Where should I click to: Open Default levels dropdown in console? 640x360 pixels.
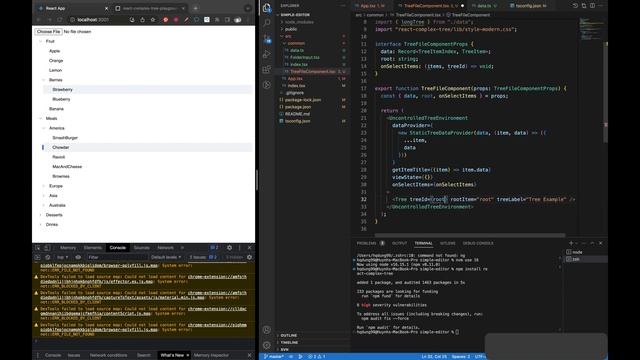[x=166, y=257]
